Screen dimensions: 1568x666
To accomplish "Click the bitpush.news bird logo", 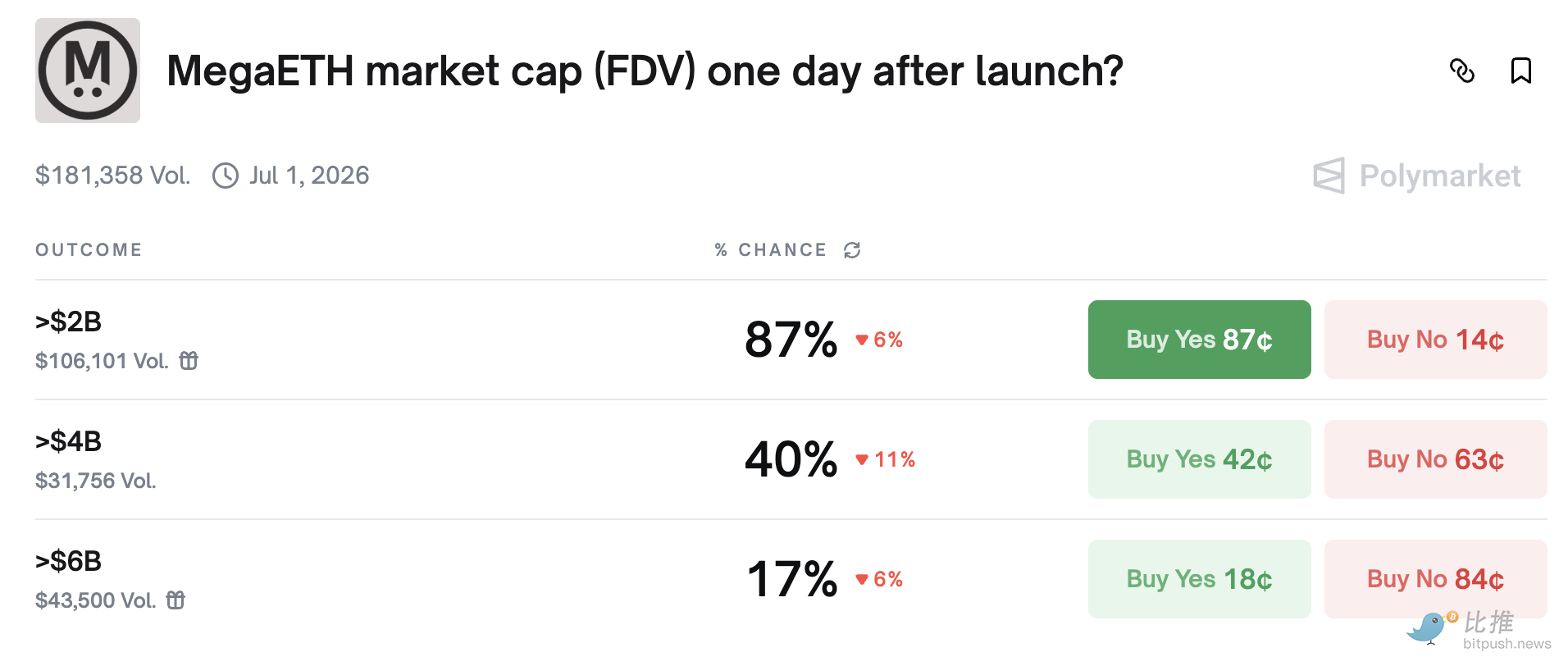I will [x=1429, y=628].
